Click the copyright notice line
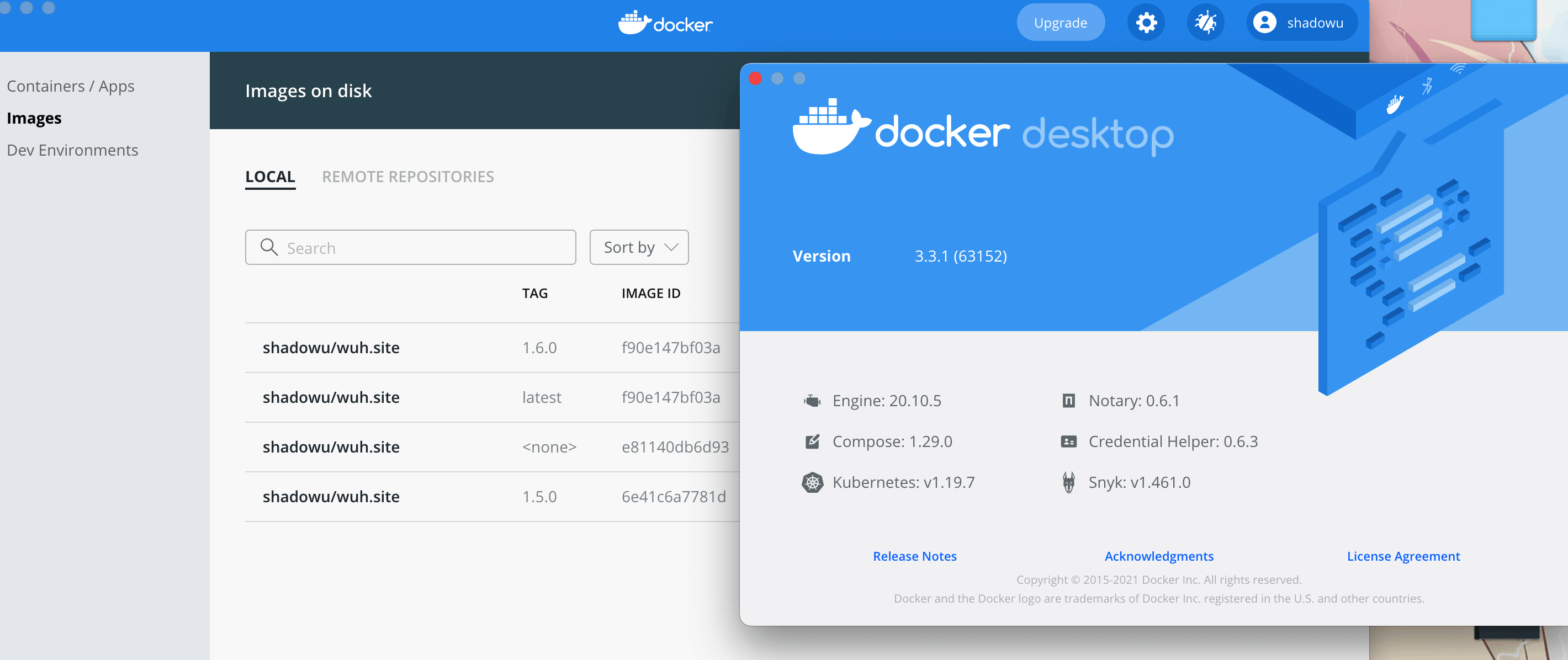 pos(1159,579)
